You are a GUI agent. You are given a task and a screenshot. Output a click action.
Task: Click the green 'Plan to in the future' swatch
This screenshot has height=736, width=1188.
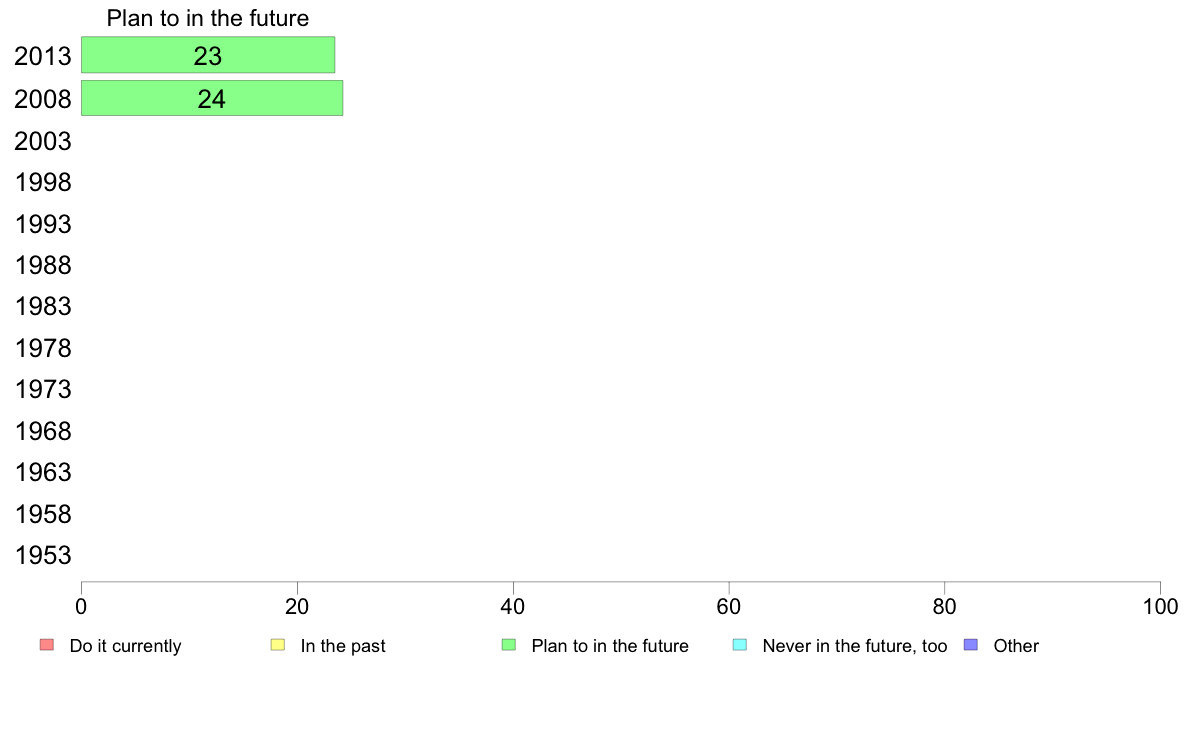509,645
